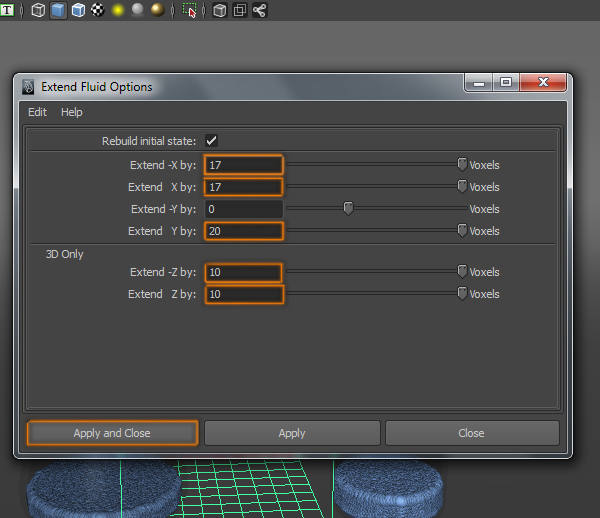The height and width of the screenshot is (518, 600).
Task: Click the Extend Y by value field
Action: [x=244, y=231]
